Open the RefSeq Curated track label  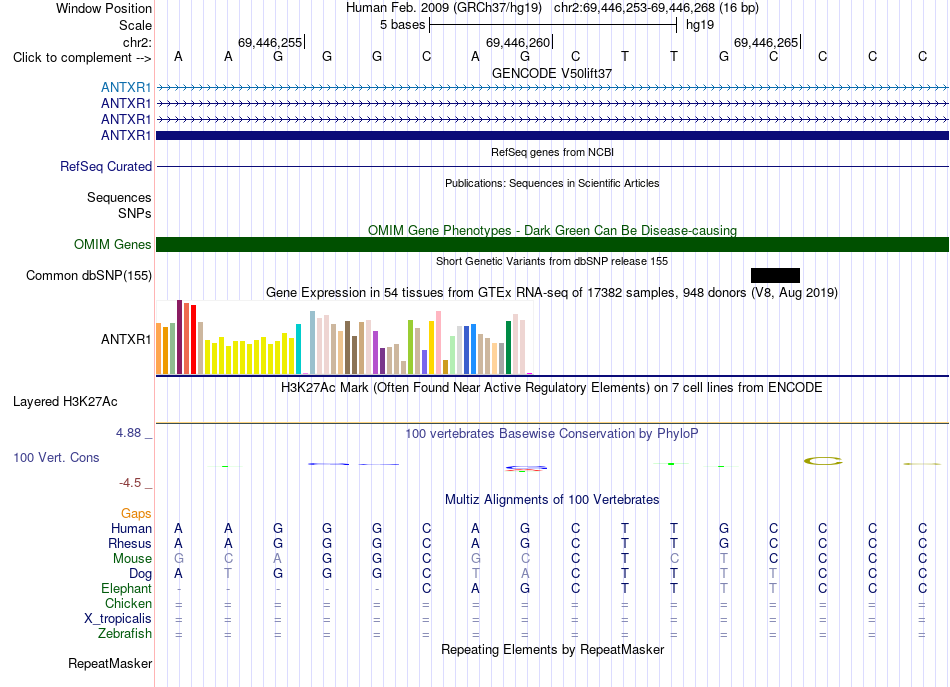tap(106, 167)
